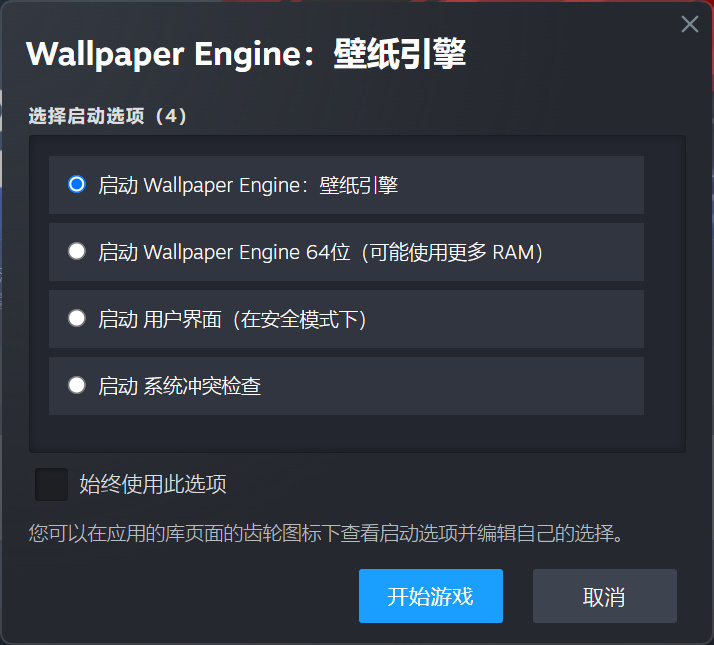Click the 启动 用户界面 option label text
Screen dimensions: 714x645
pyautogui.click(x=160, y=319)
